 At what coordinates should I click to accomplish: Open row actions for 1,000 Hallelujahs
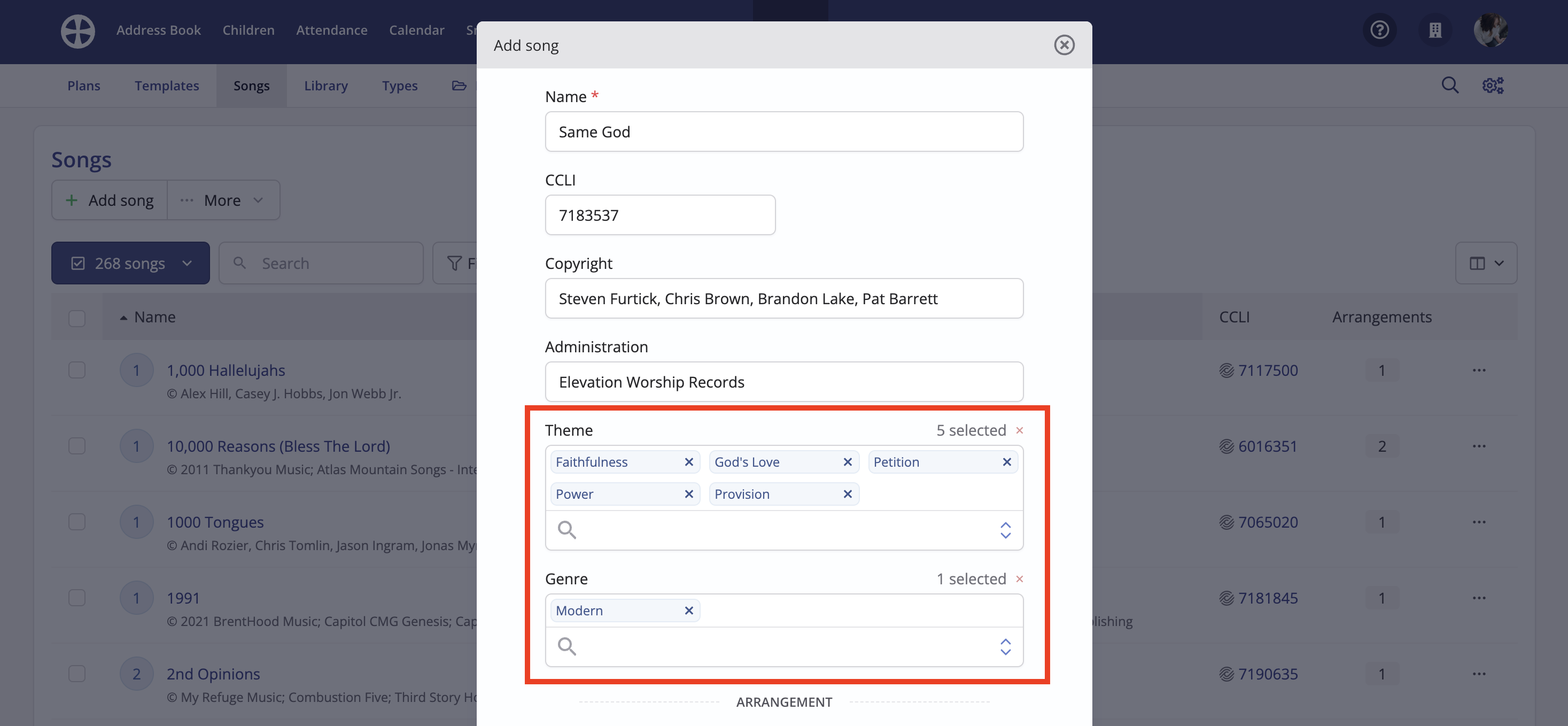(x=1479, y=370)
